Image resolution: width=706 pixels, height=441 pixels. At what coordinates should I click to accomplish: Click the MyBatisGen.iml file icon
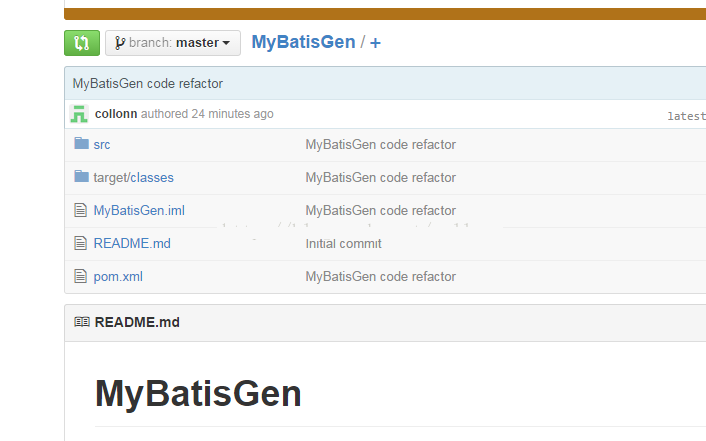pos(81,210)
